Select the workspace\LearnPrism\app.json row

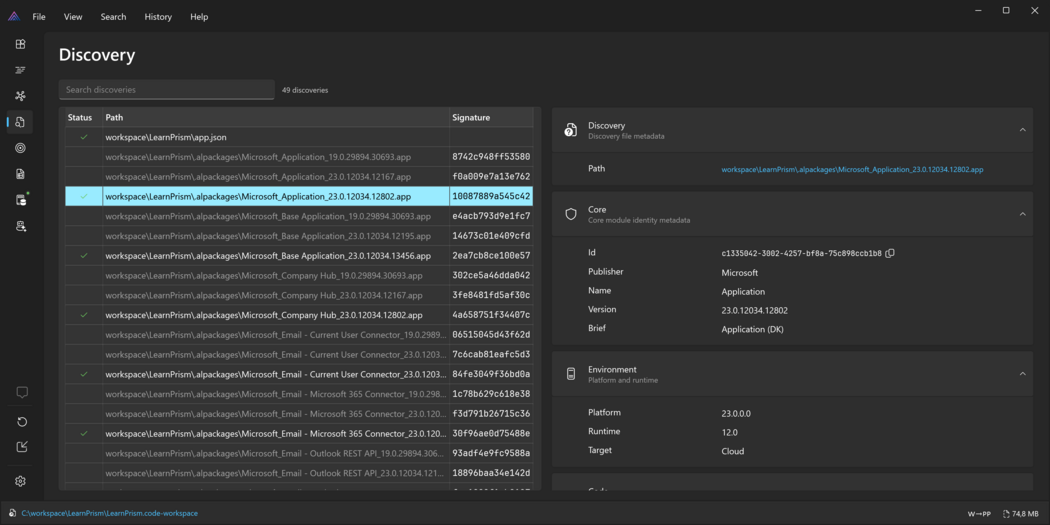click(x=299, y=137)
